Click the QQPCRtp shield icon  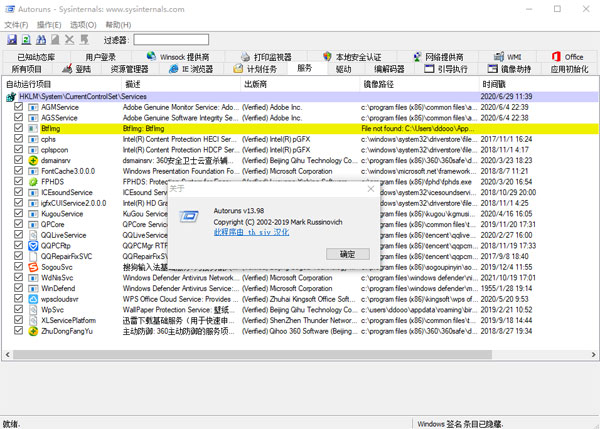[x=33, y=246]
